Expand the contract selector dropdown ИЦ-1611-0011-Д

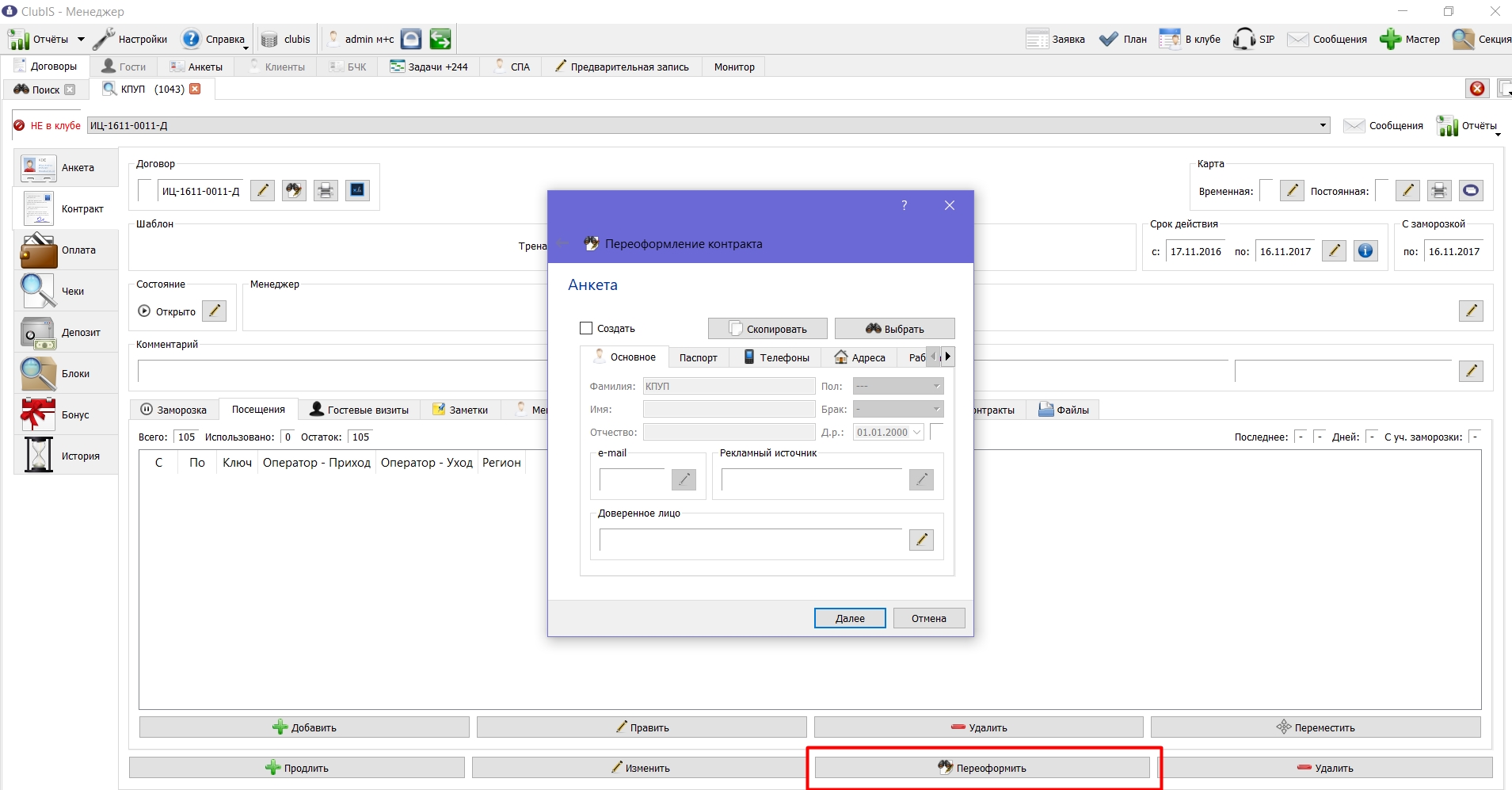(x=1323, y=125)
